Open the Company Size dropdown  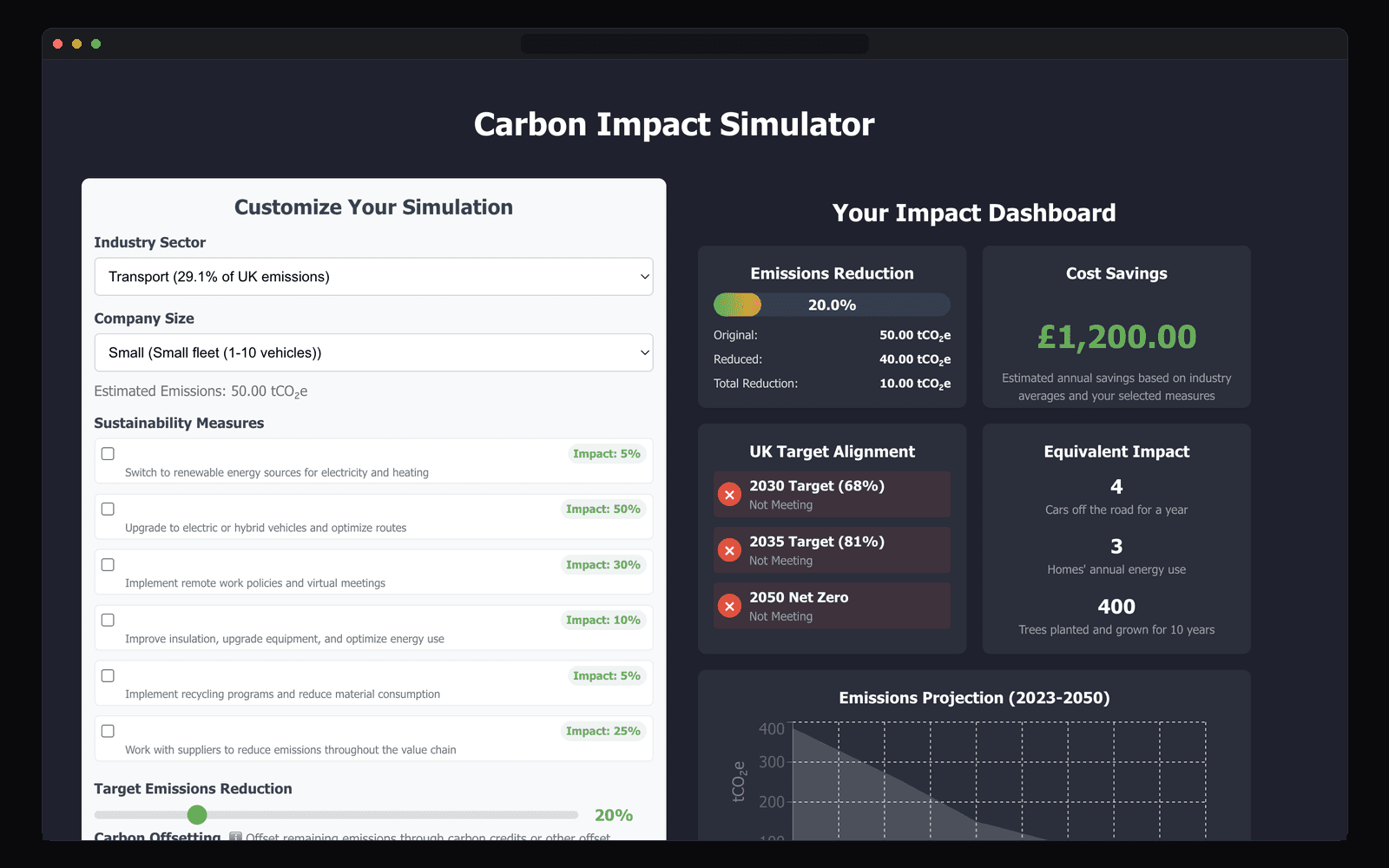point(373,352)
